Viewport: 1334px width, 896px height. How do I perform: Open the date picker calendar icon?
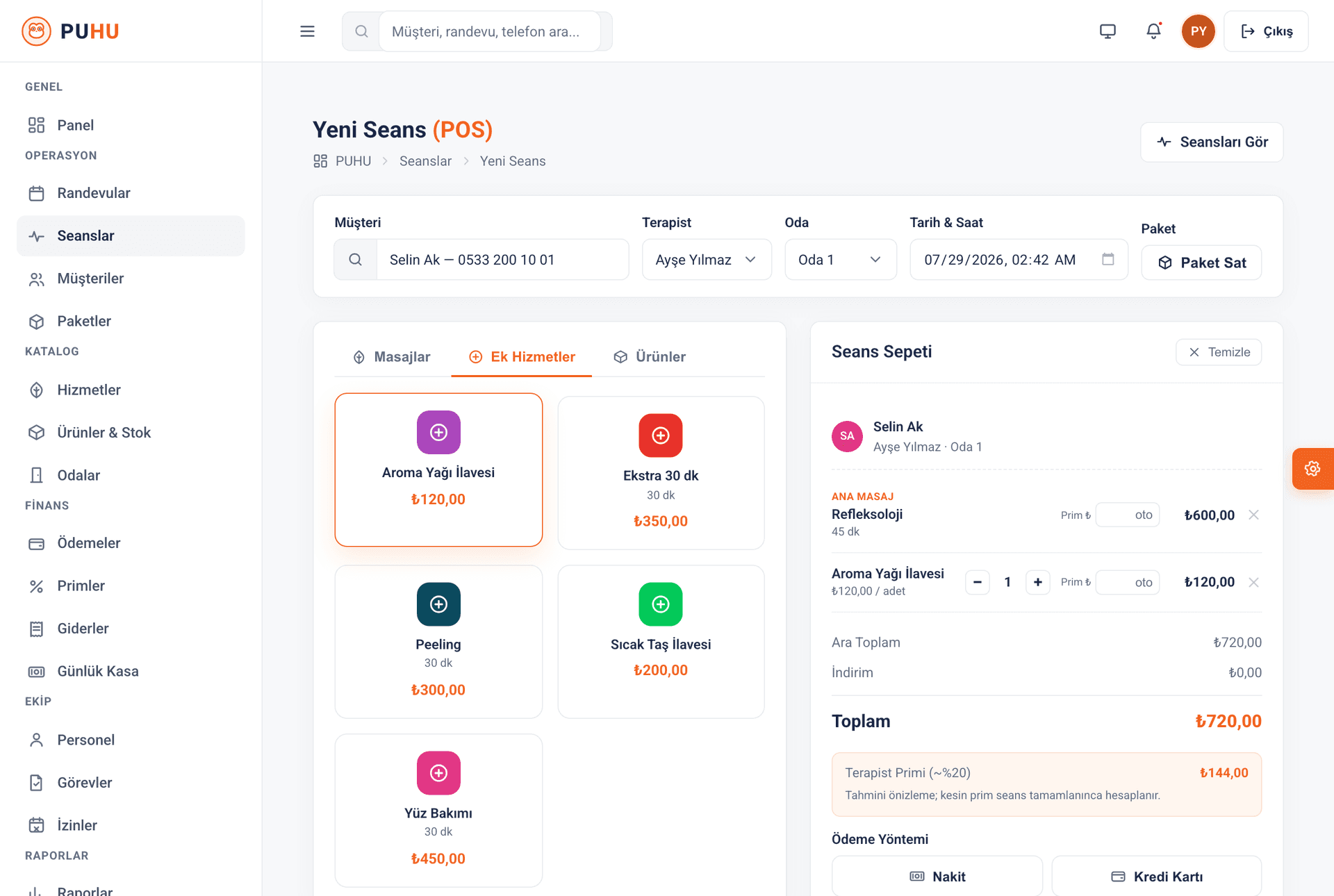tap(1108, 259)
